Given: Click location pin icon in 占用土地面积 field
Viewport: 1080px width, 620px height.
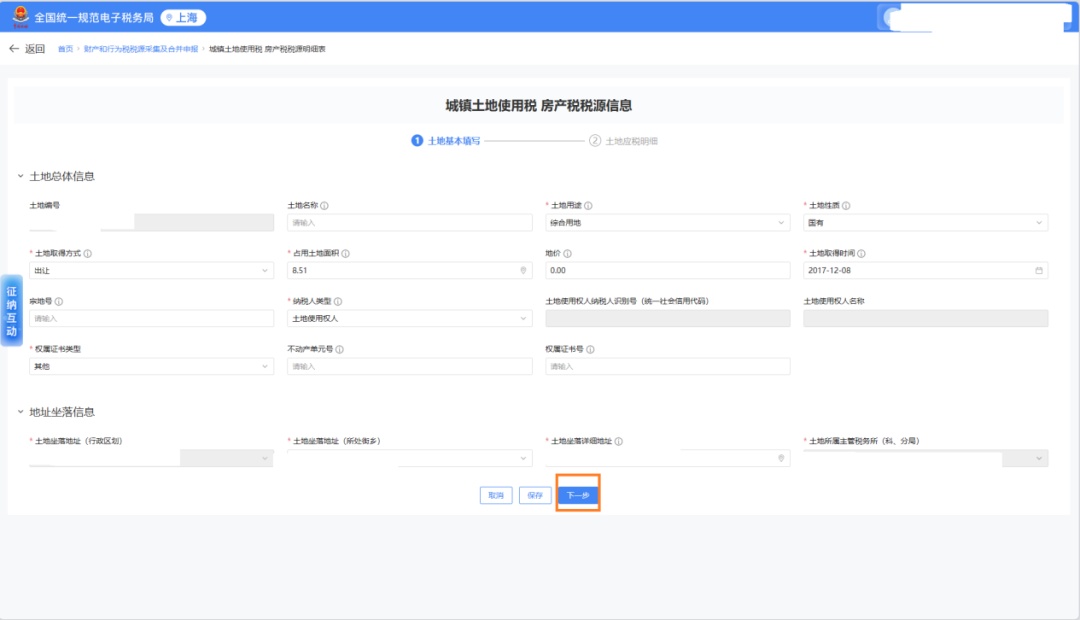Looking at the screenshot, I should pos(523,271).
